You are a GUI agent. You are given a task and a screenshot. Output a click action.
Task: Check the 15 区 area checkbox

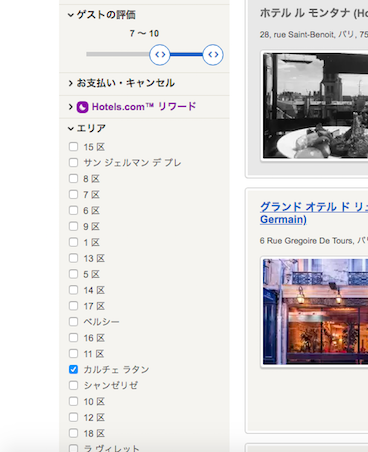tap(73, 147)
